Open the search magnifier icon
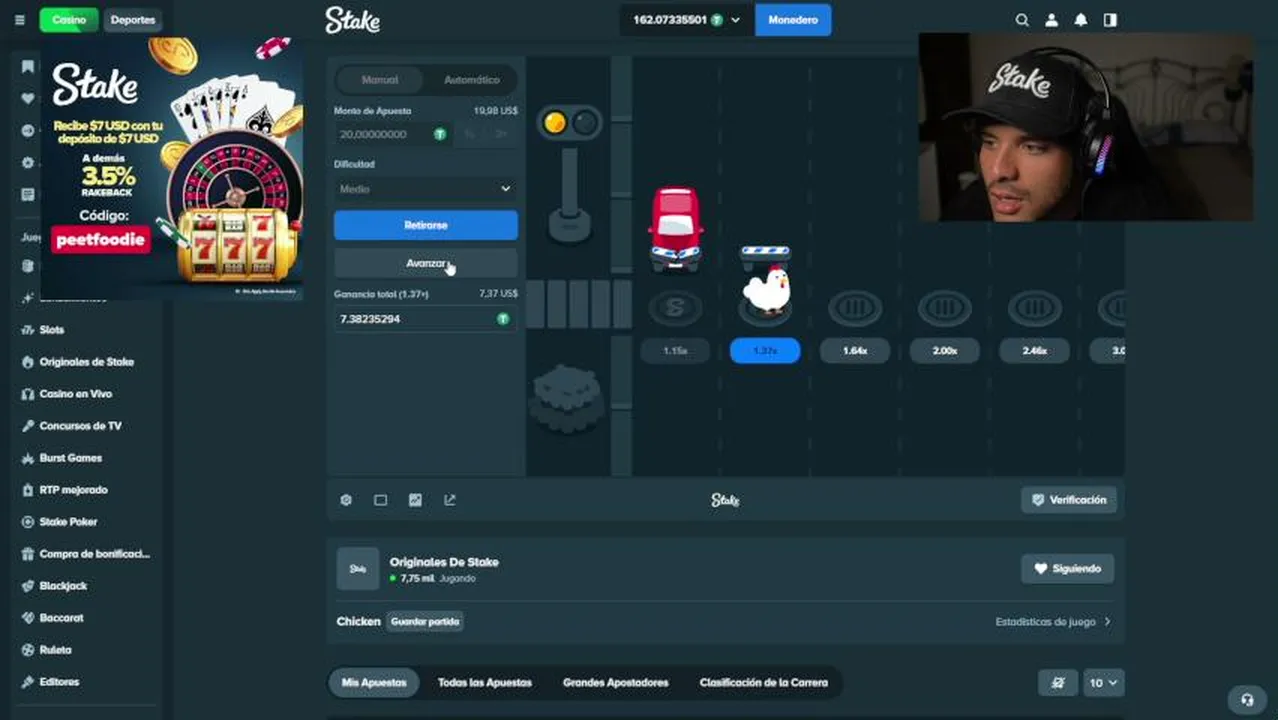 [x=1022, y=20]
